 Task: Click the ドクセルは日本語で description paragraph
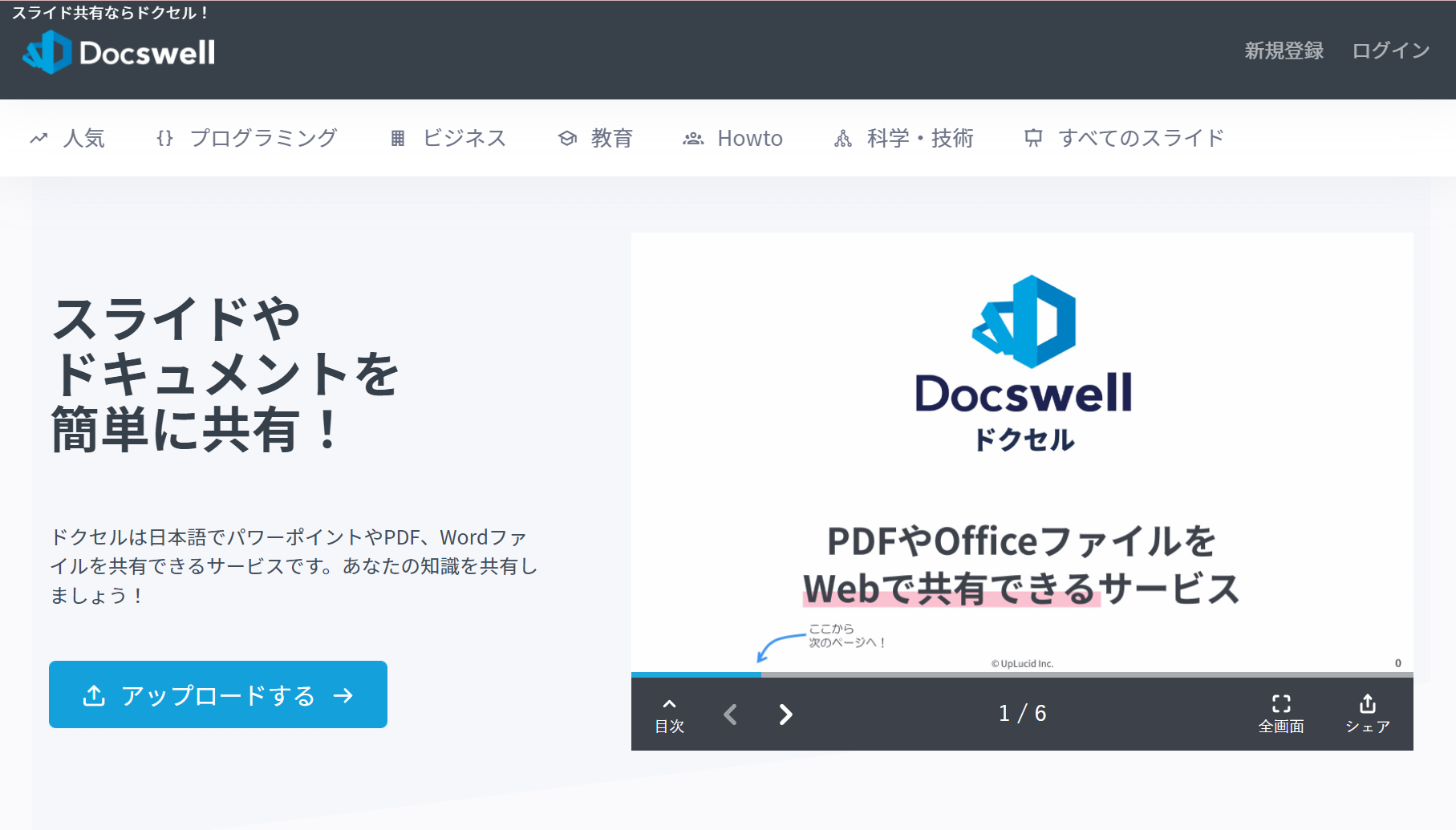(294, 566)
